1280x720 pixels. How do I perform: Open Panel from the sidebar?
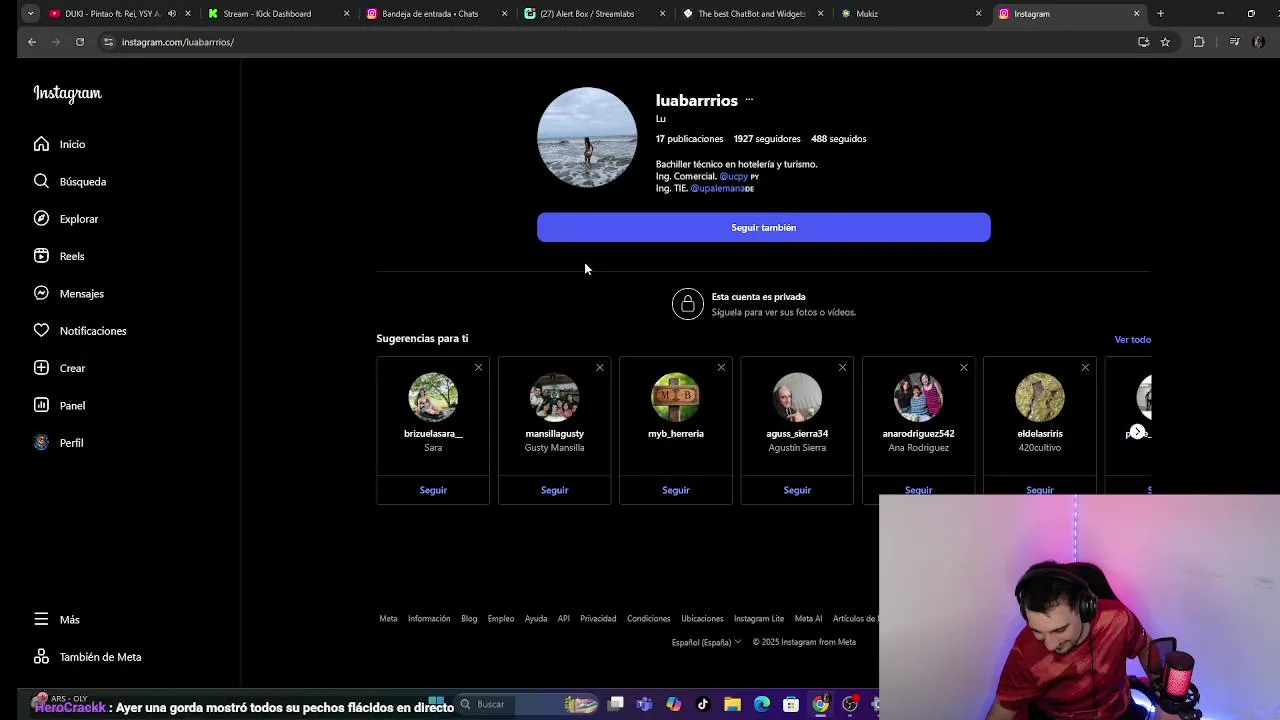point(59,405)
